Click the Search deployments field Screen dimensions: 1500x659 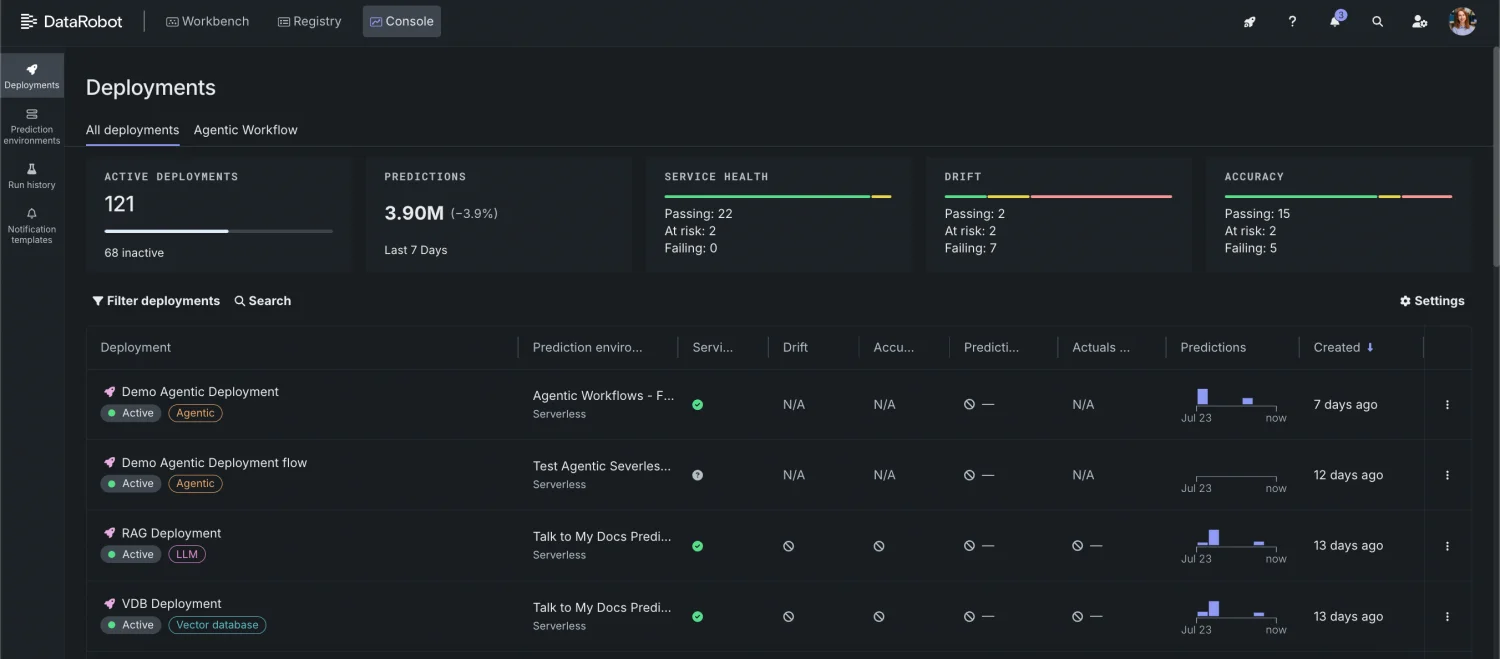pos(263,301)
